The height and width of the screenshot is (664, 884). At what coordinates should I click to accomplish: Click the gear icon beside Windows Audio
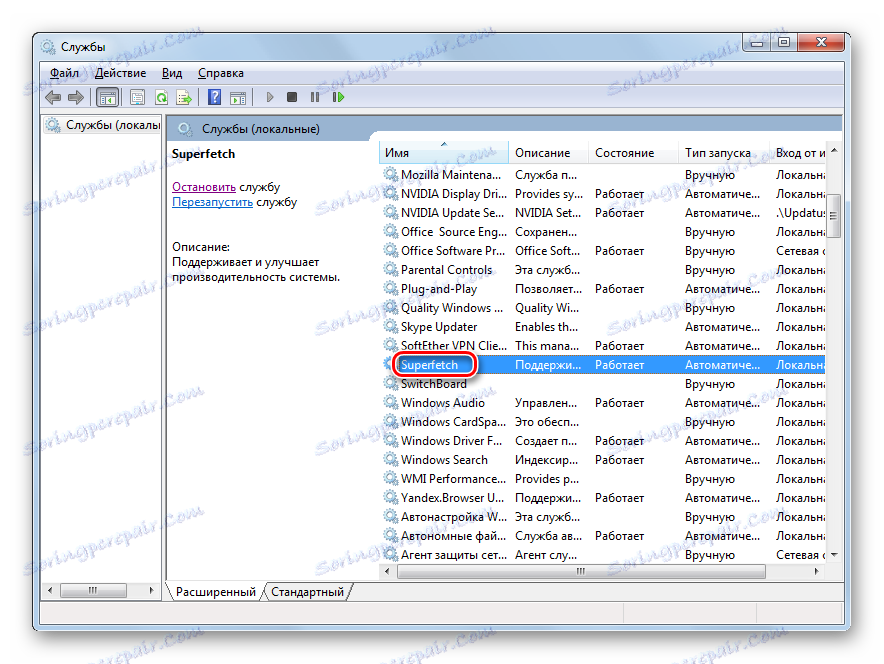[x=391, y=402]
